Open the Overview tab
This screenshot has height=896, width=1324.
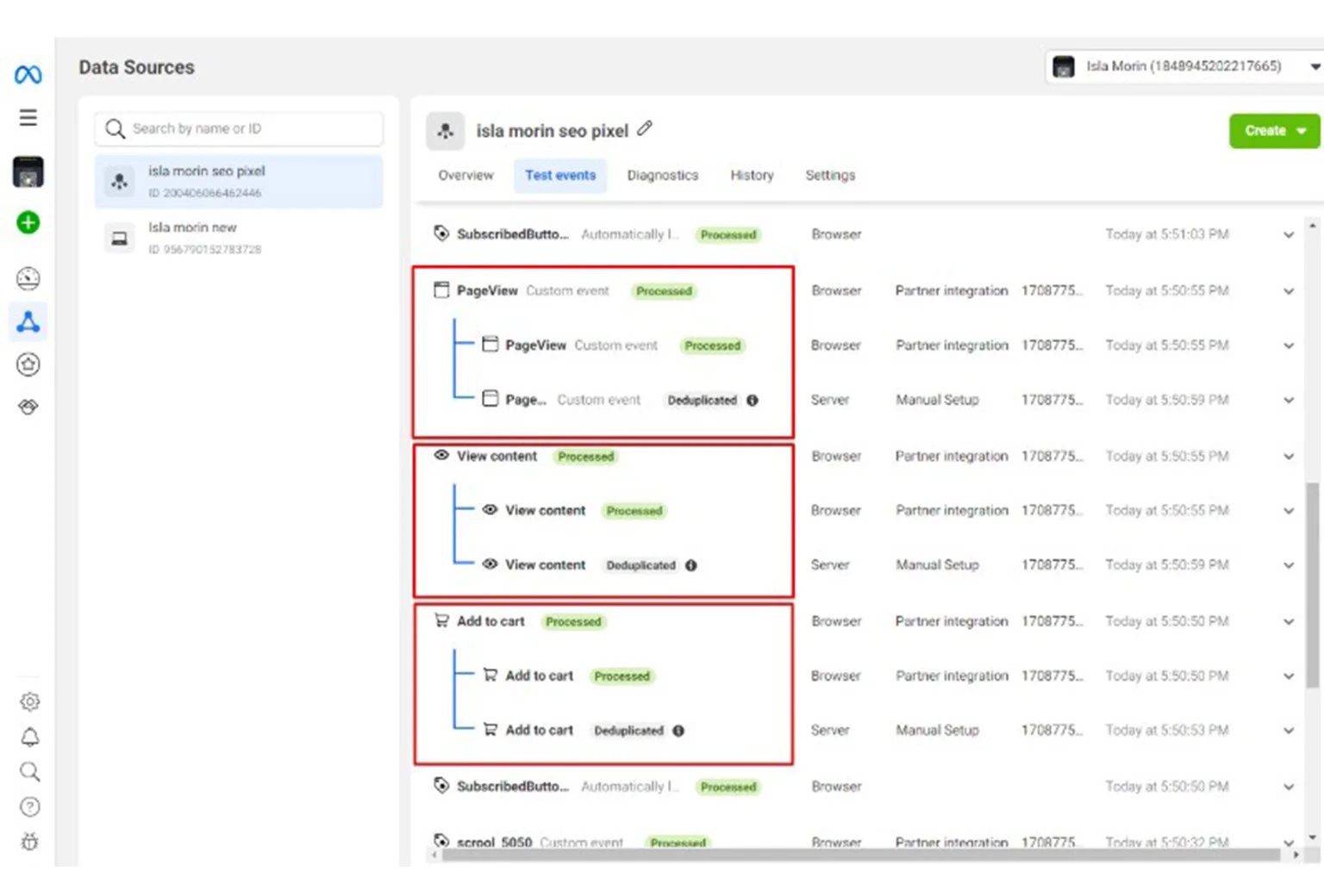pyautogui.click(x=465, y=175)
